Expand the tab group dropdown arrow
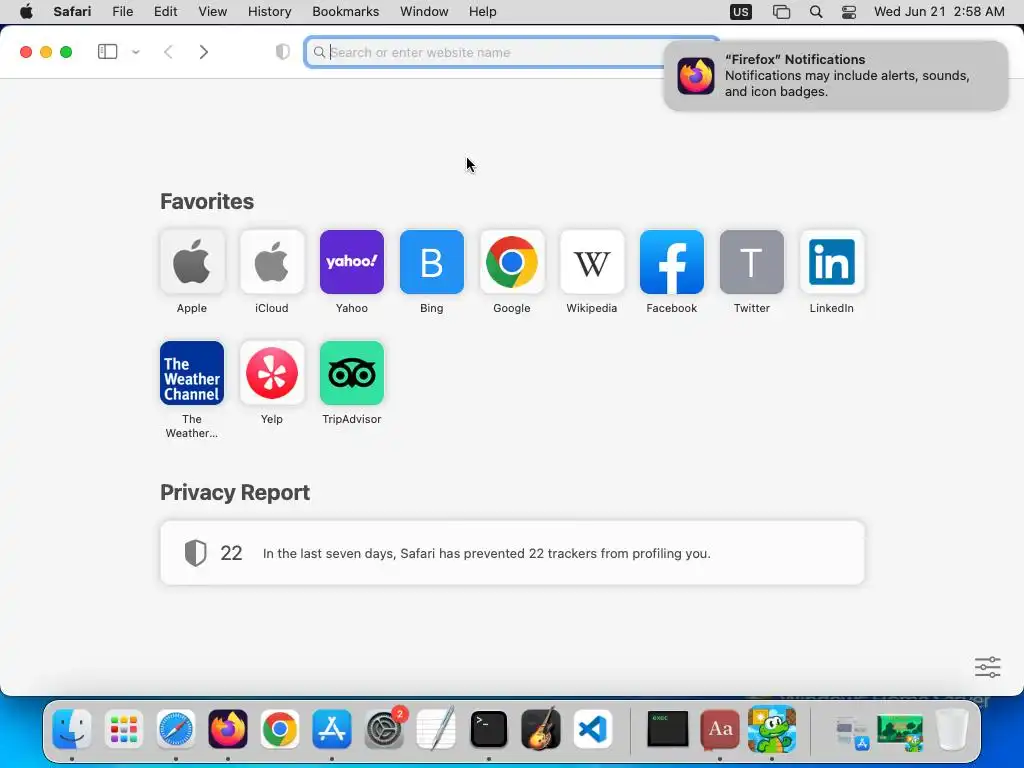This screenshot has width=1024, height=768. (x=136, y=52)
